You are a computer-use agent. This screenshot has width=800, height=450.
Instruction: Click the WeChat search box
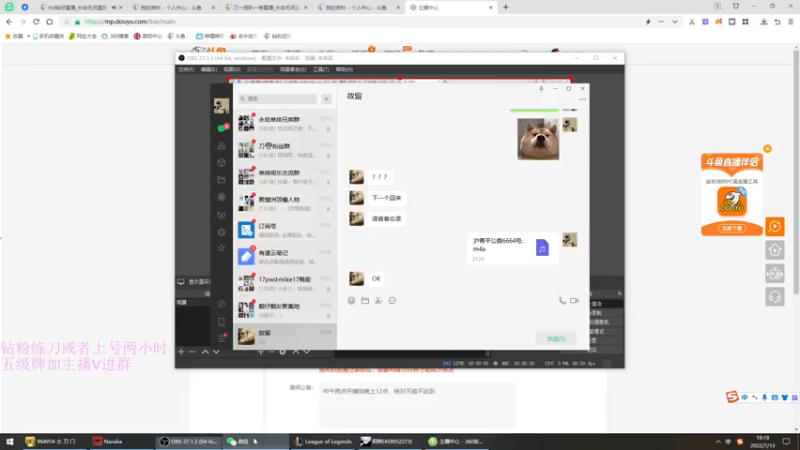[278, 98]
